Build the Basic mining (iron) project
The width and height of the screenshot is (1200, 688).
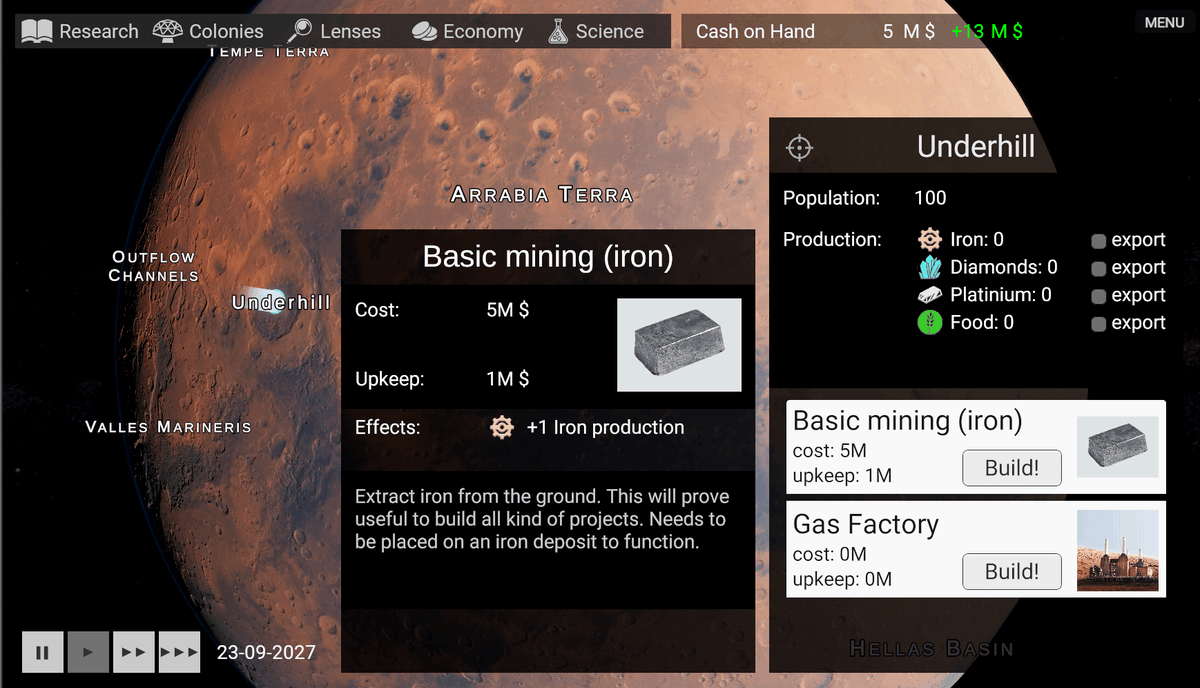[1012, 468]
